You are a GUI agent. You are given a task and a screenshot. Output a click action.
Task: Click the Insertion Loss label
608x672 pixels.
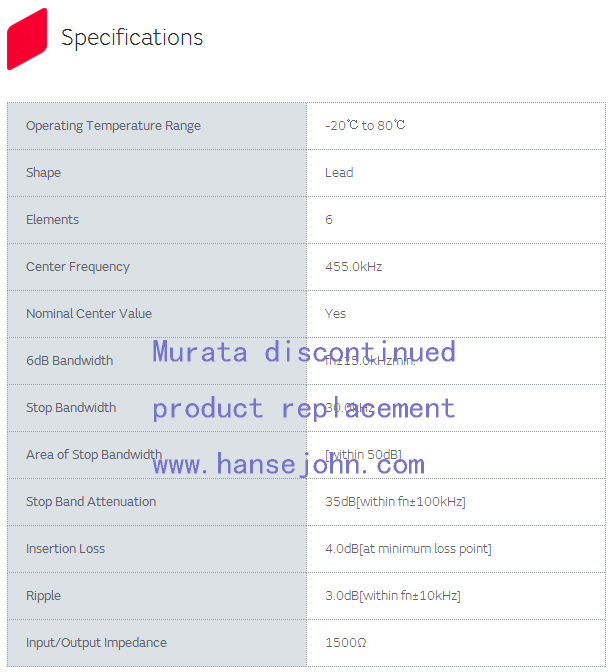65,549
